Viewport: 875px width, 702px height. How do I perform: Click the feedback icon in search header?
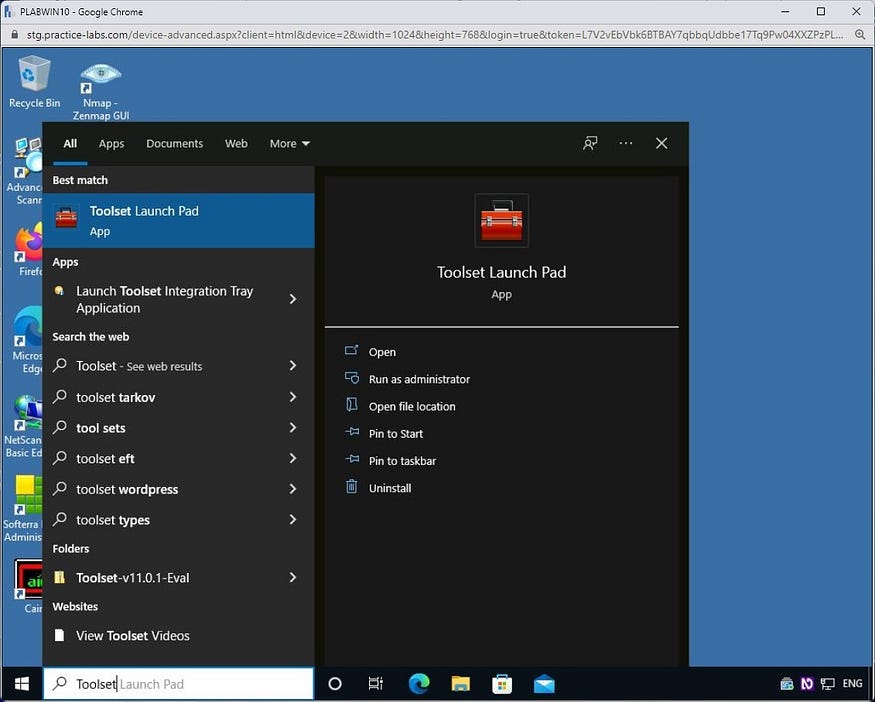point(590,143)
